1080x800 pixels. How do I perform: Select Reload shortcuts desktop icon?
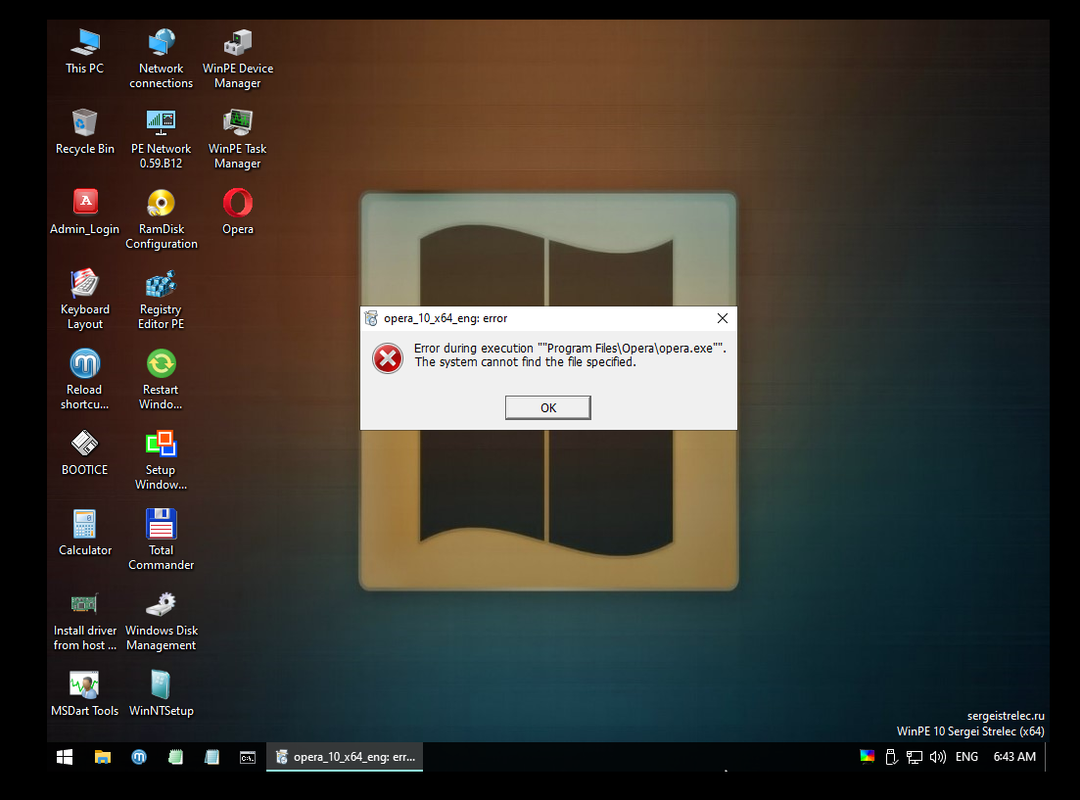[85, 380]
